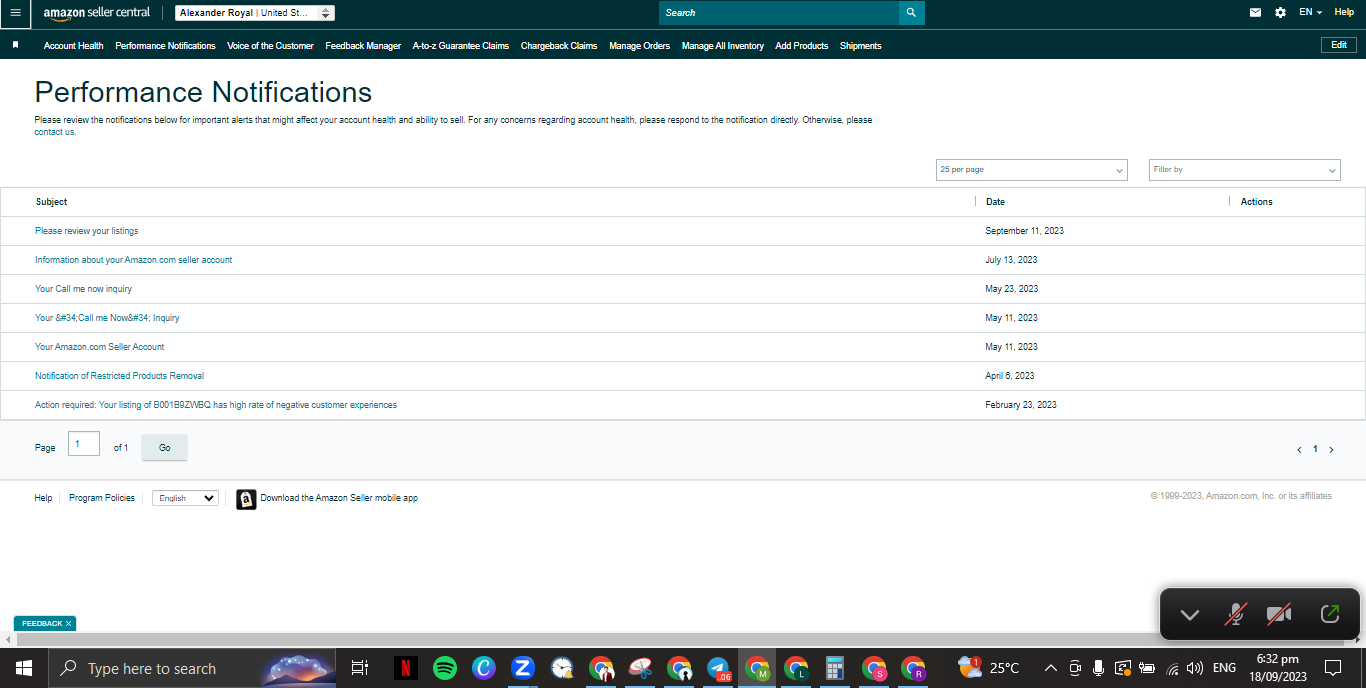
Task: Open the Alexander Royal account switcher dropdown
Action: (255, 13)
